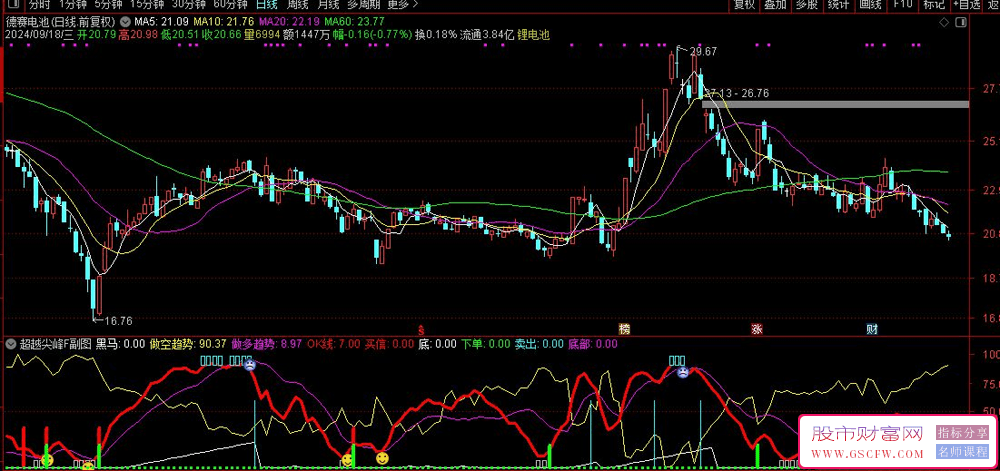The image size is (1000, 471).
Task: Click the 榜 event marker
Action: [x=624, y=330]
